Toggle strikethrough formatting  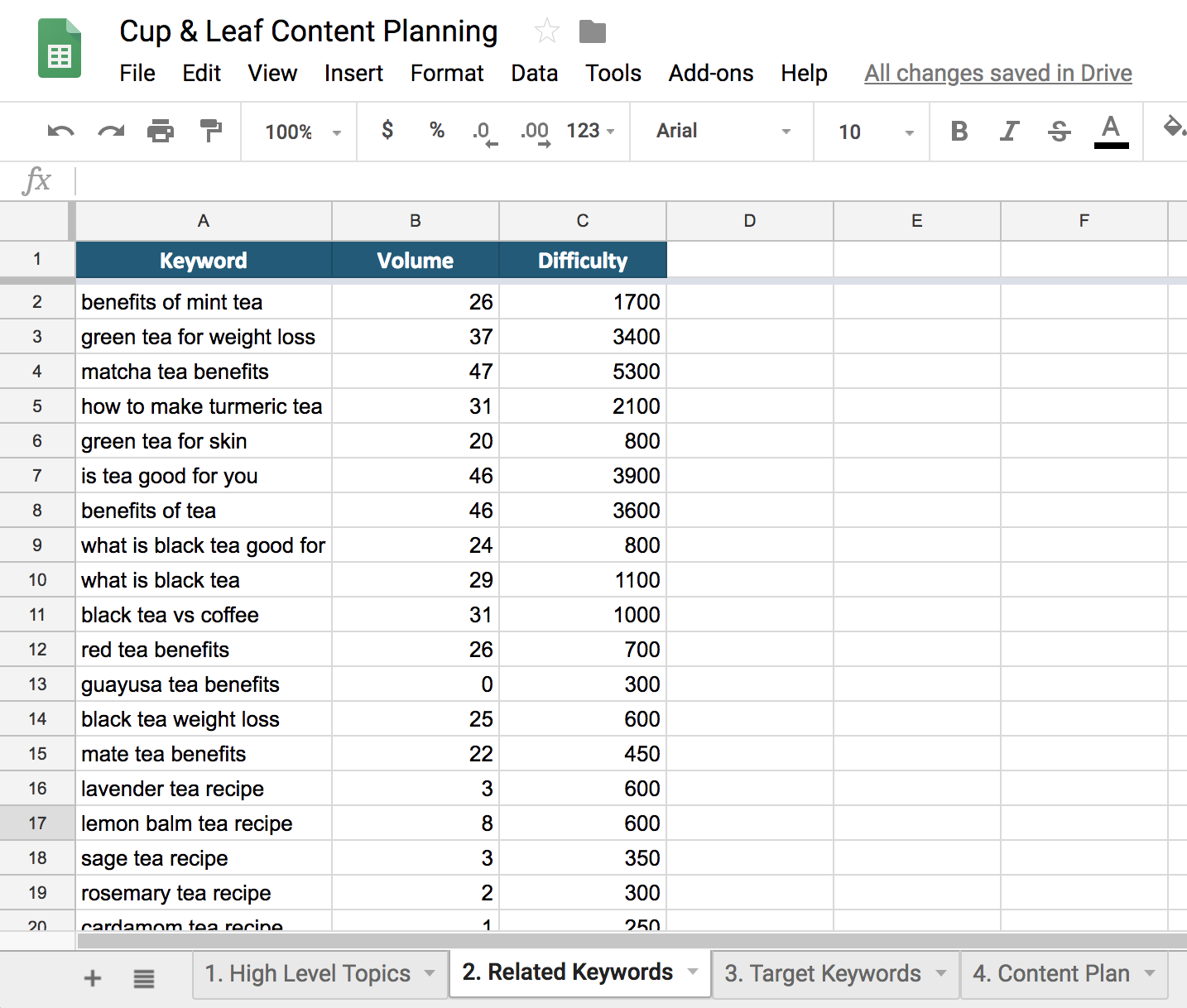(1059, 132)
